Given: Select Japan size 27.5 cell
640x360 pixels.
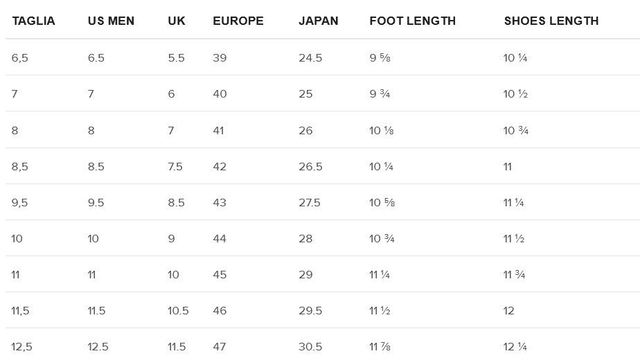Looking at the screenshot, I should tap(309, 202).
